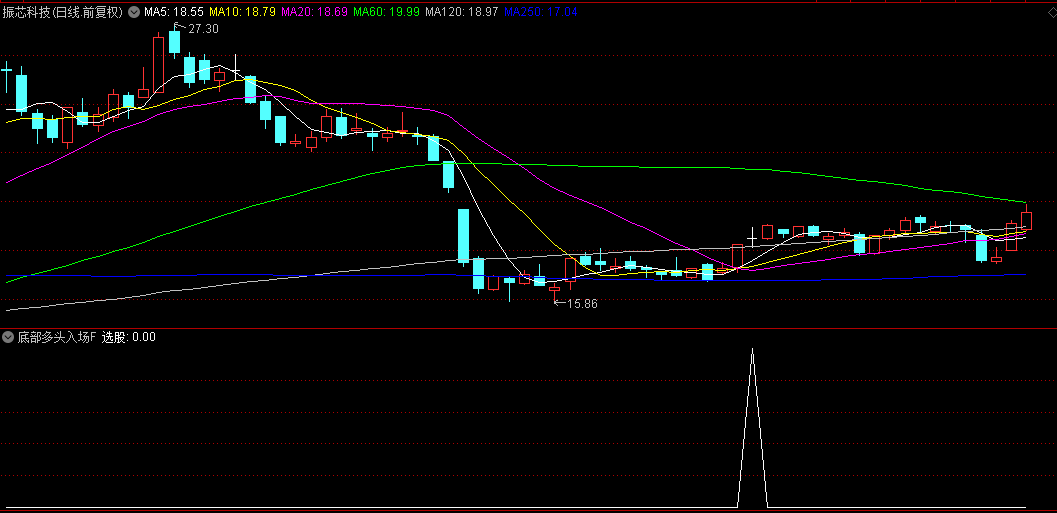The height and width of the screenshot is (513, 1057).
Task: Expand the 底部多头入场F indicator dropdown arrow
Action: coord(9,337)
